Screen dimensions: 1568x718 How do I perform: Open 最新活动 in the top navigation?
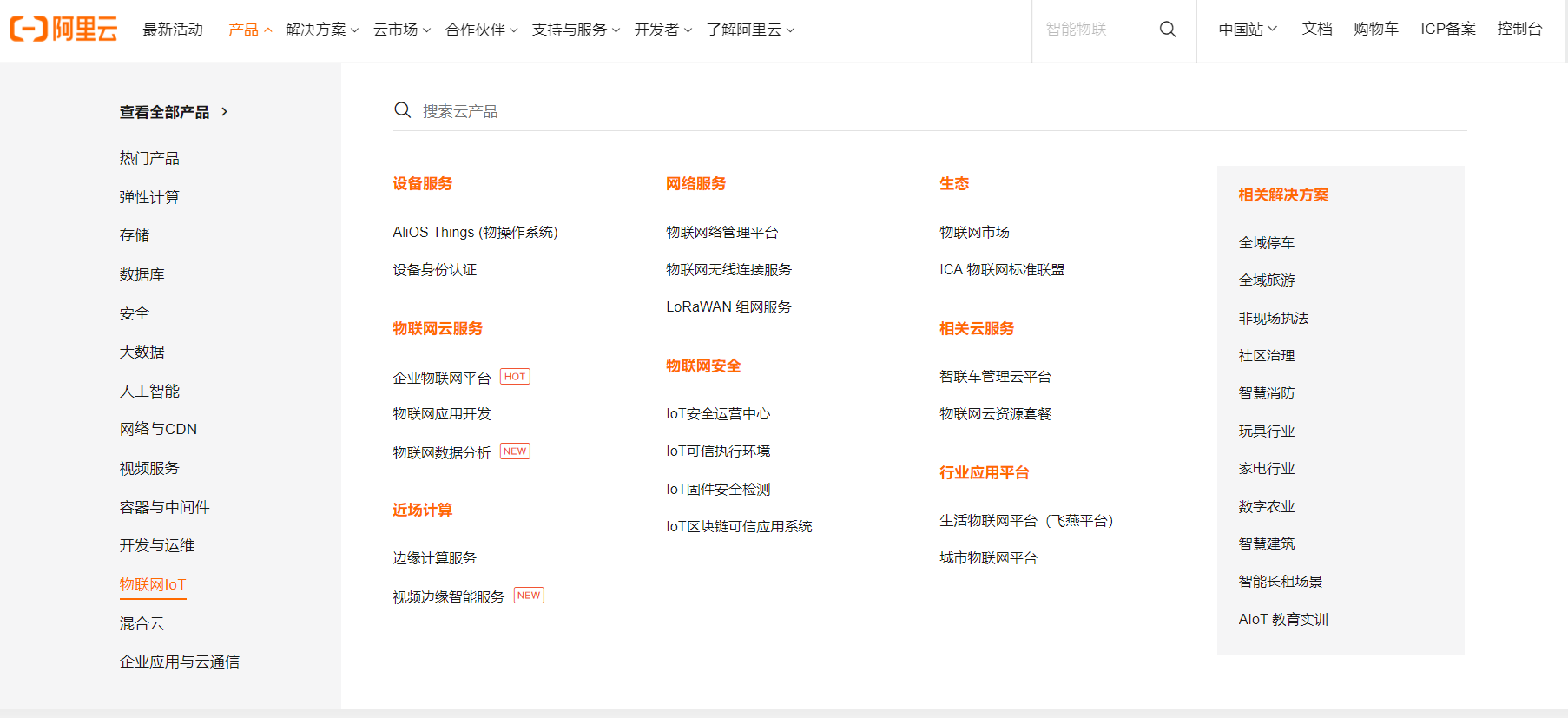[x=173, y=30]
